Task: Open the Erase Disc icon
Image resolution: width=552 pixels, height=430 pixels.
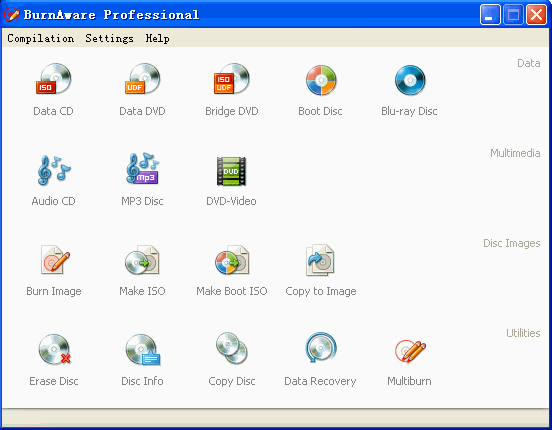Action: [54, 349]
